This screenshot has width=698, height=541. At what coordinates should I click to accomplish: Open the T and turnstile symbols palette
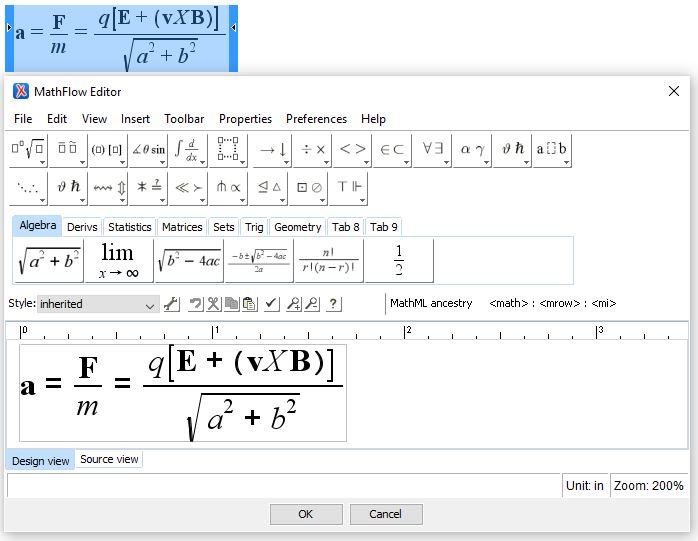coord(348,189)
